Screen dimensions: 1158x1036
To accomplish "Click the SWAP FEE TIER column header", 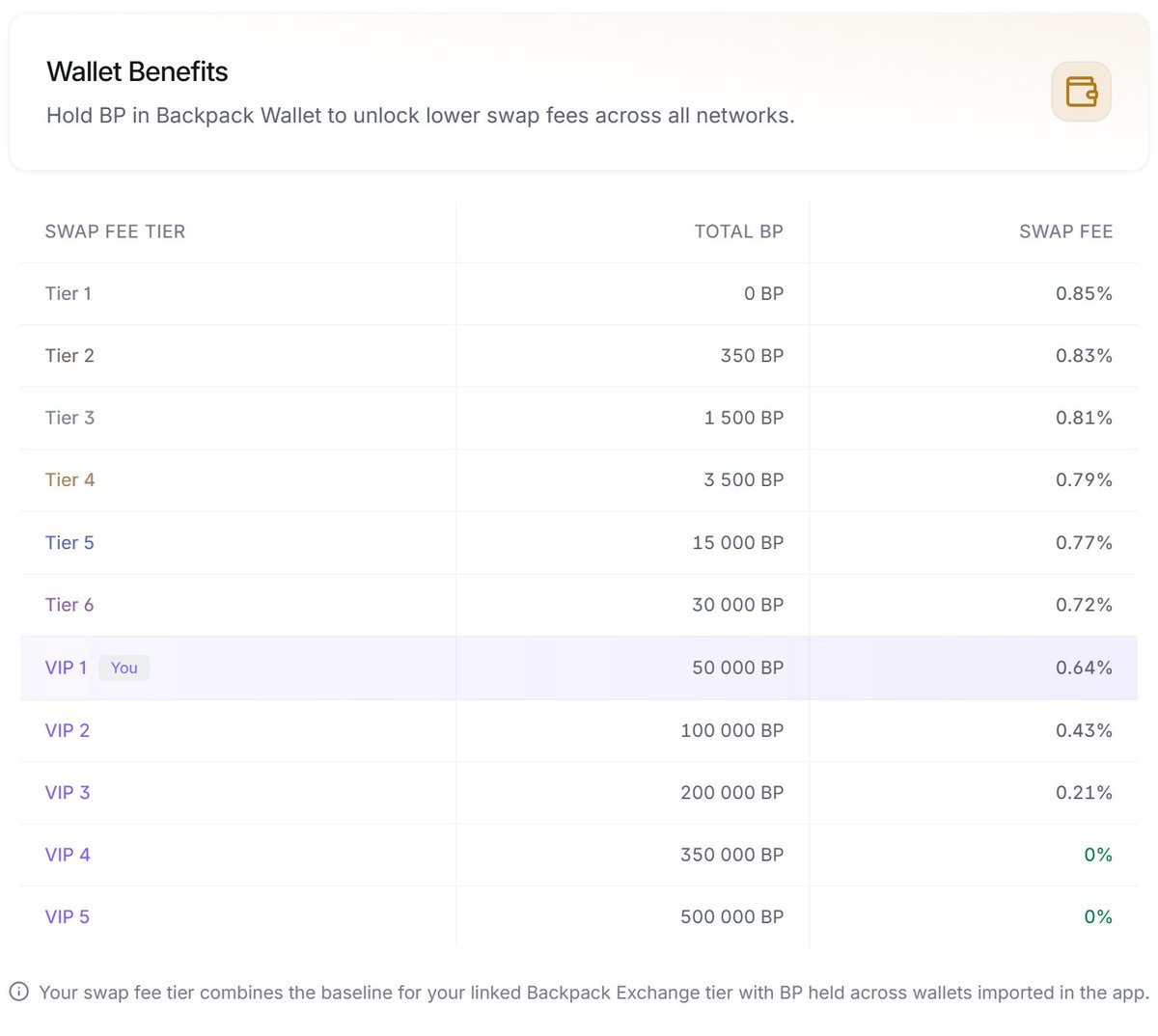I will tap(115, 232).
